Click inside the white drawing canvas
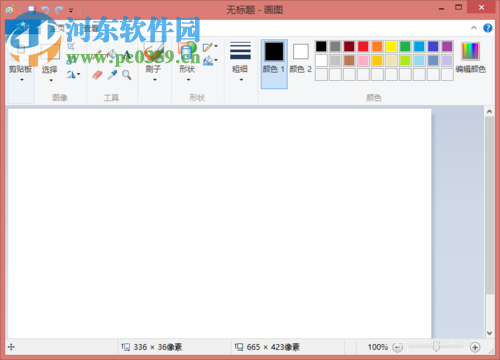 (x=219, y=223)
